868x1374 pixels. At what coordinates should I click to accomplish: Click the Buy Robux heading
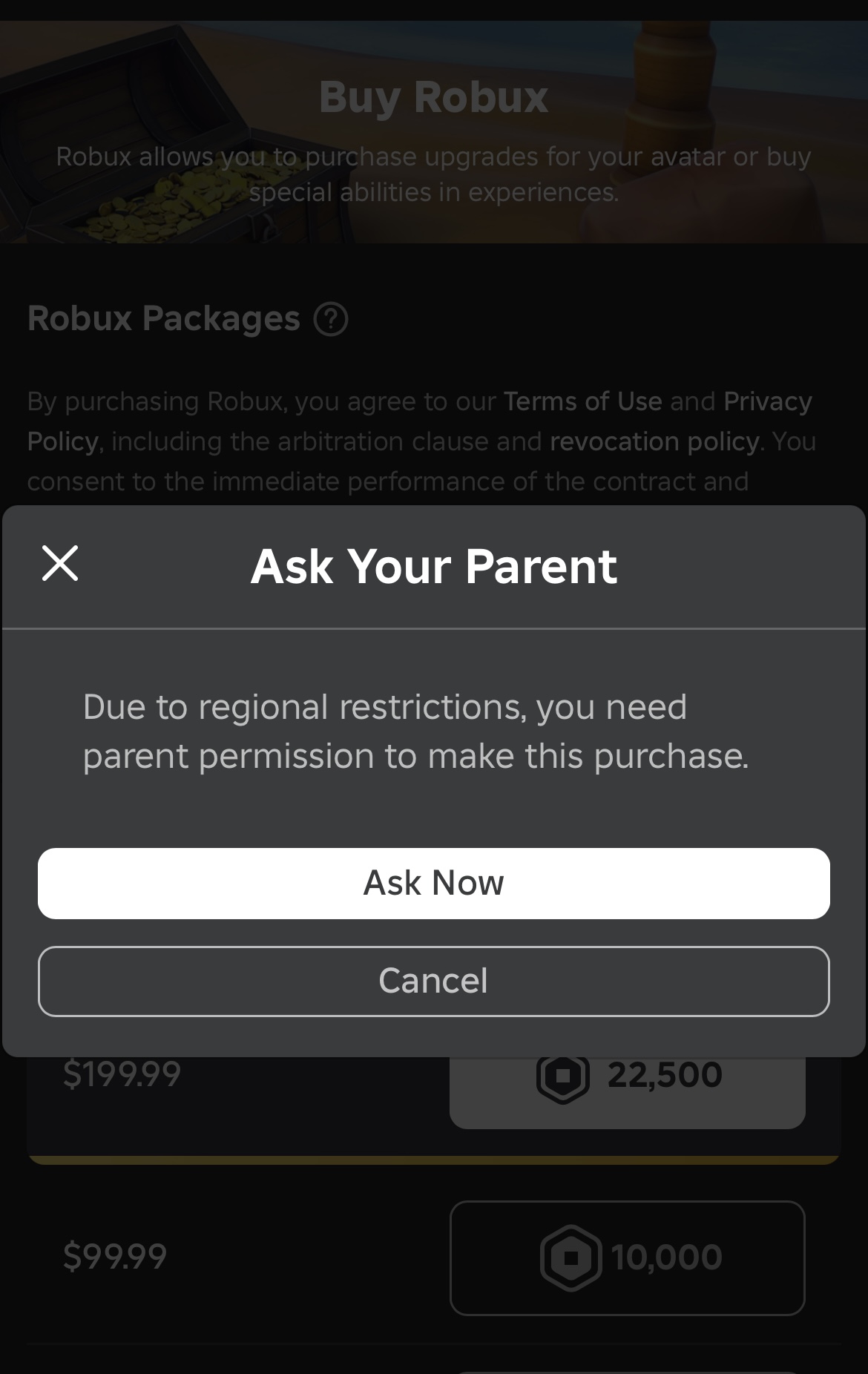(x=433, y=96)
